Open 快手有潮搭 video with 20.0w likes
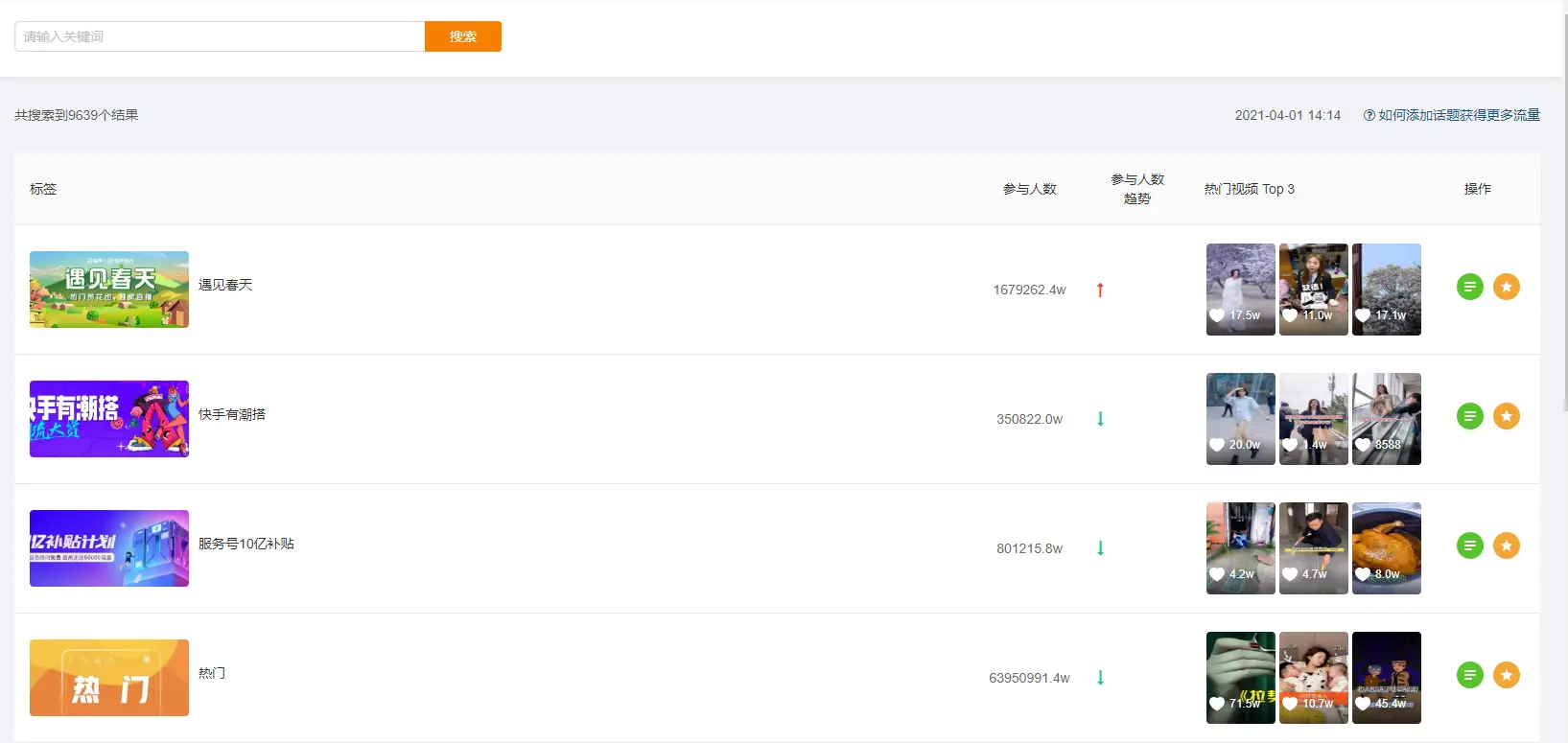Viewport: 1568px width, 743px height. [x=1240, y=419]
